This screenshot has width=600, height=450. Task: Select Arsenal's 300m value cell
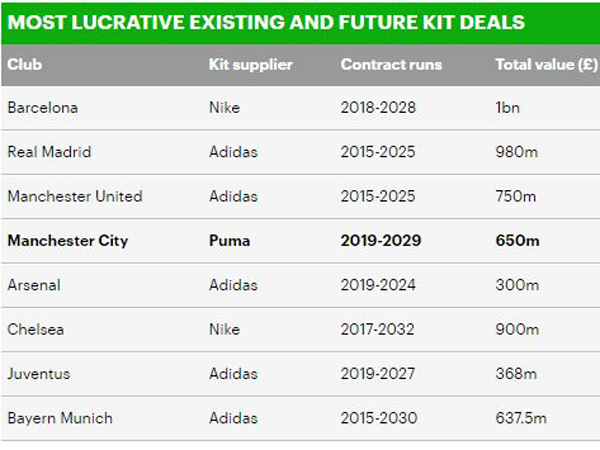pyautogui.click(x=515, y=285)
